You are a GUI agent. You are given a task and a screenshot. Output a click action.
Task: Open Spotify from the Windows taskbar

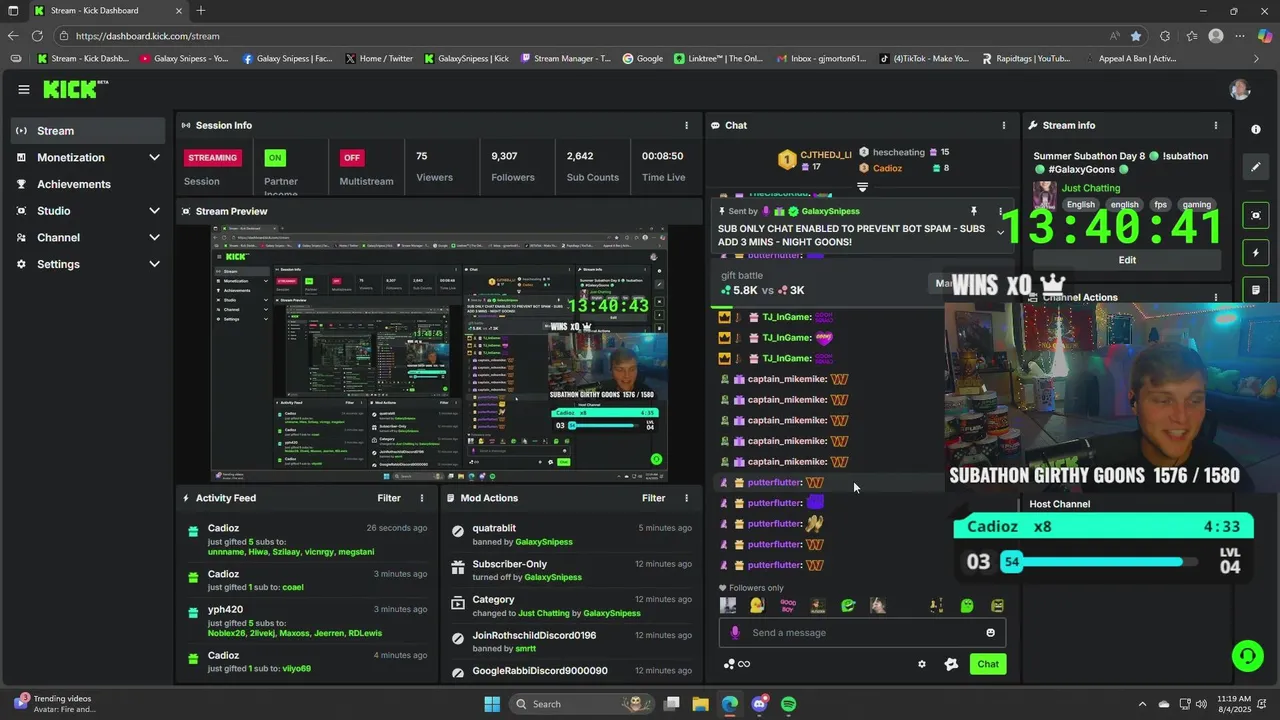788,704
